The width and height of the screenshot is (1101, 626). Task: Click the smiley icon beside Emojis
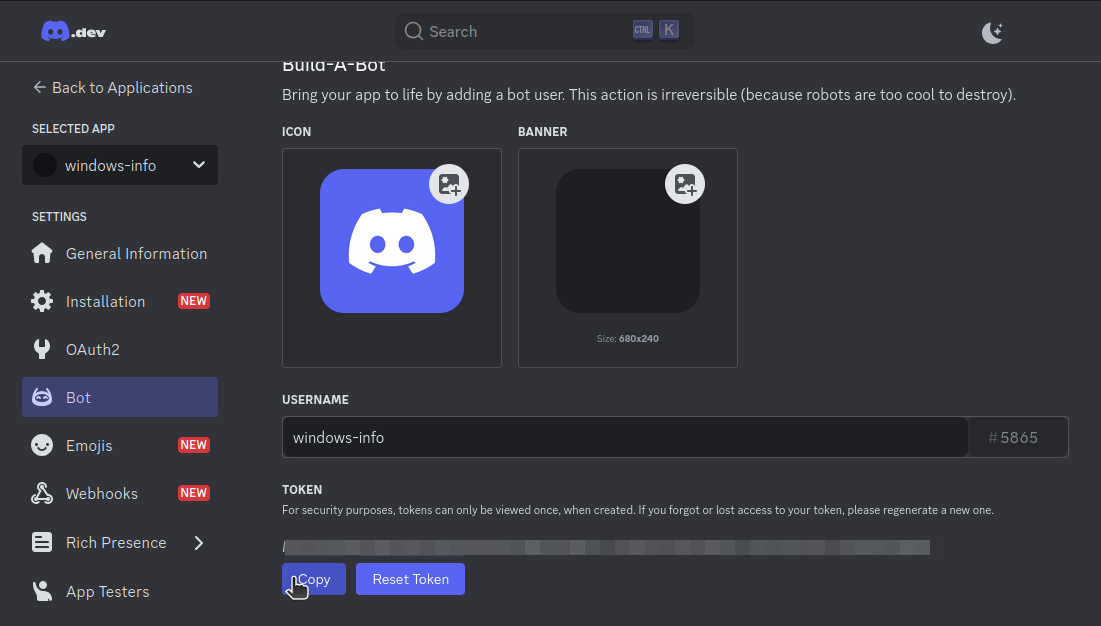pyautogui.click(x=42, y=446)
